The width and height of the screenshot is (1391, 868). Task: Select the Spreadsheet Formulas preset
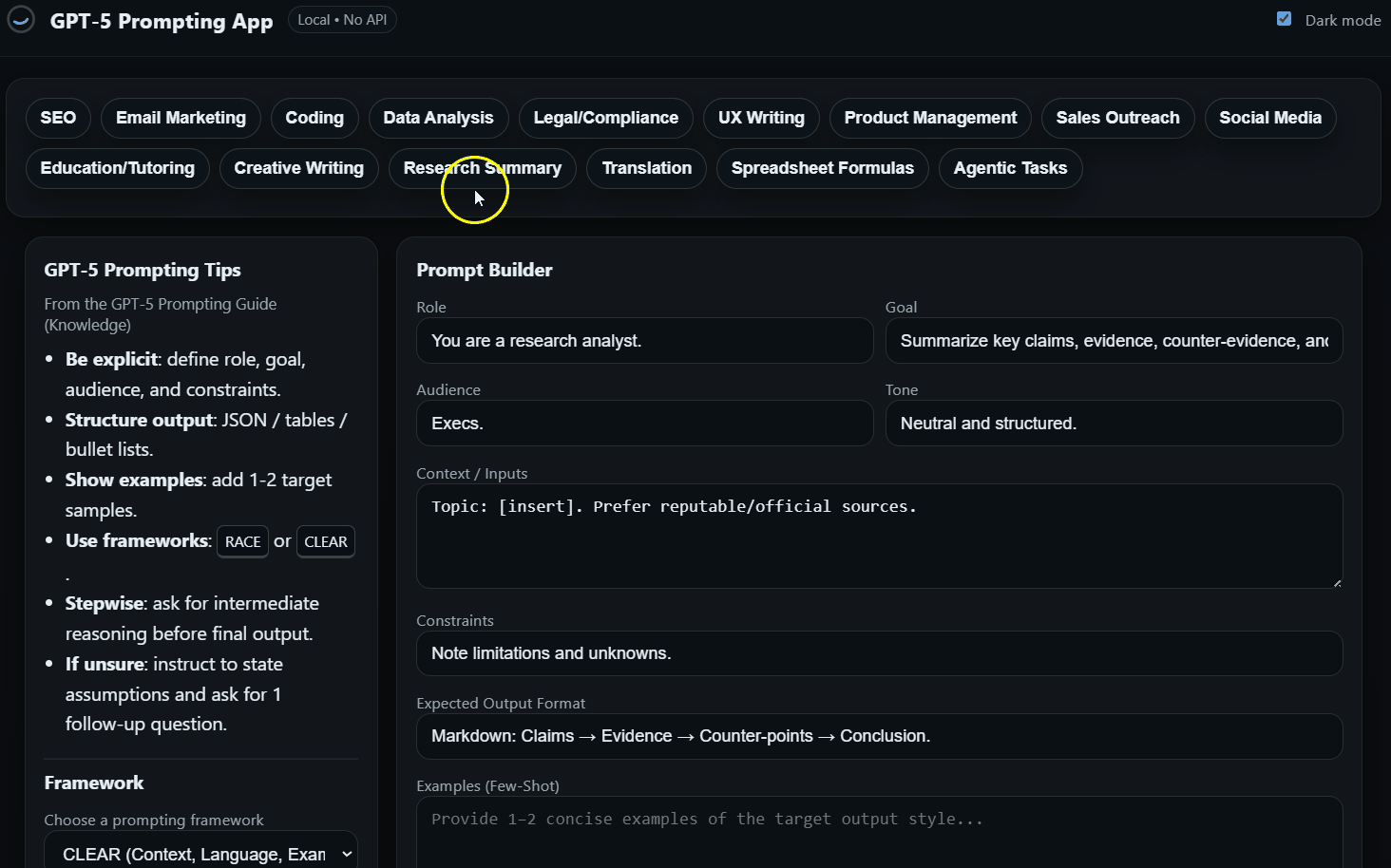pos(822,168)
